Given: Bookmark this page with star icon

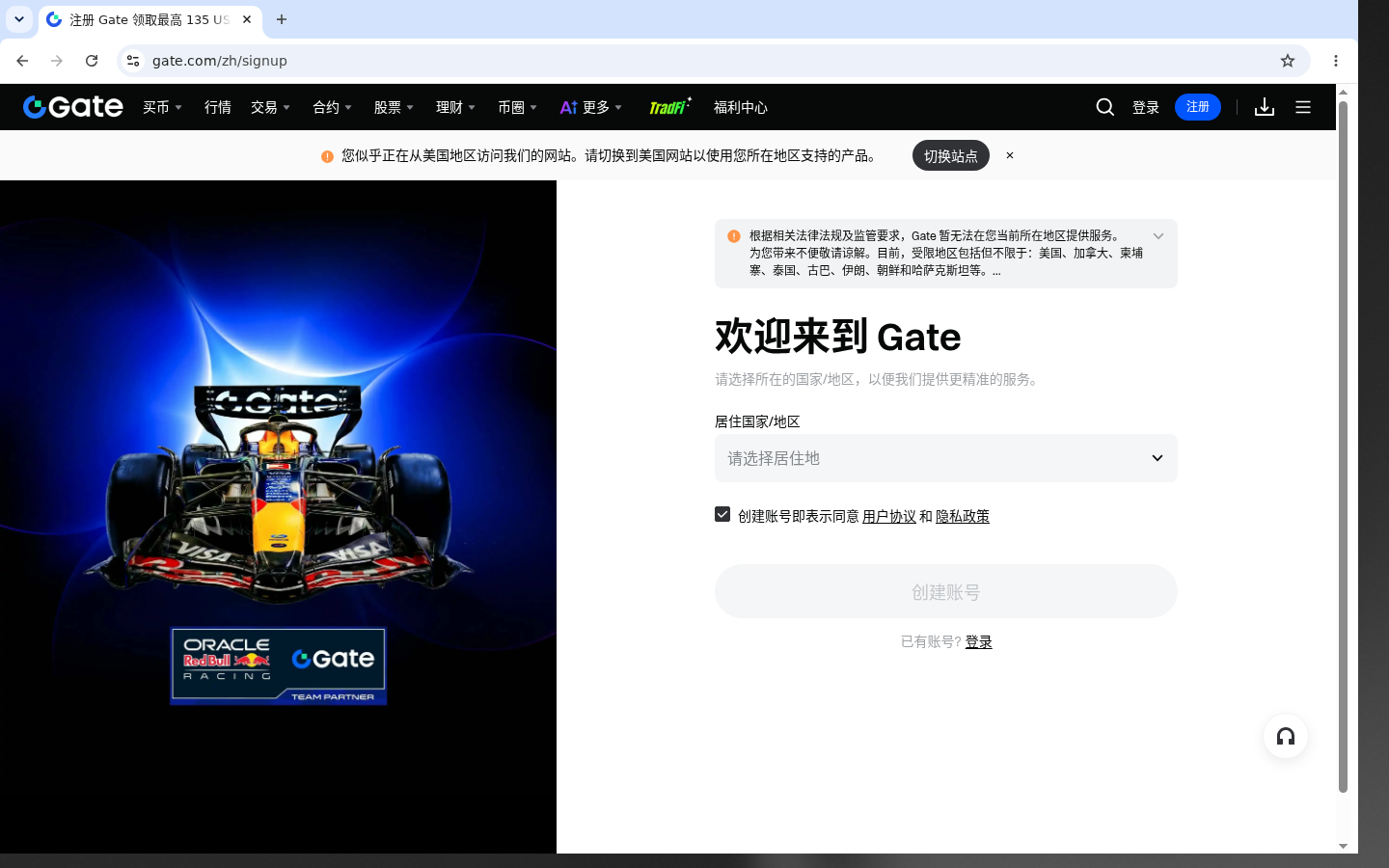Looking at the screenshot, I should pyautogui.click(x=1288, y=61).
